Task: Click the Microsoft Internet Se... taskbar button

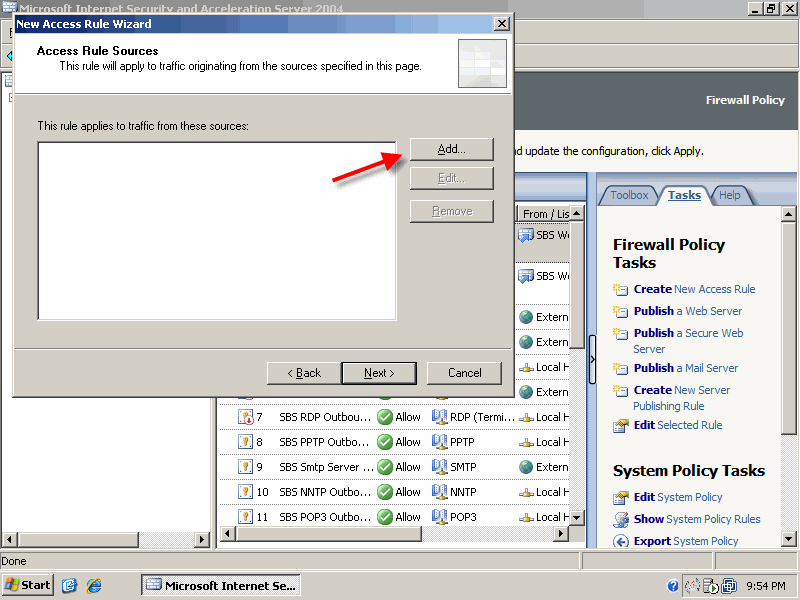Action: [x=220, y=585]
